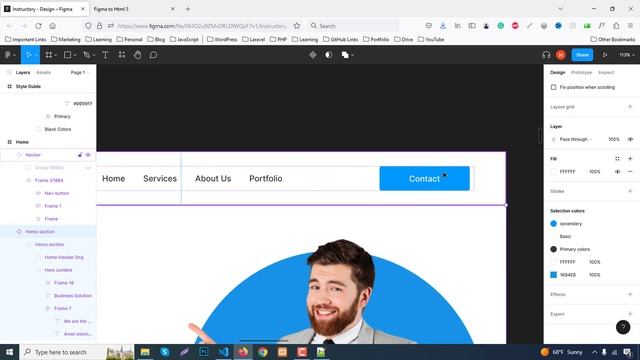The image size is (640, 360).
Task: Click the Use as mask icon
Action: click(329, 55)
